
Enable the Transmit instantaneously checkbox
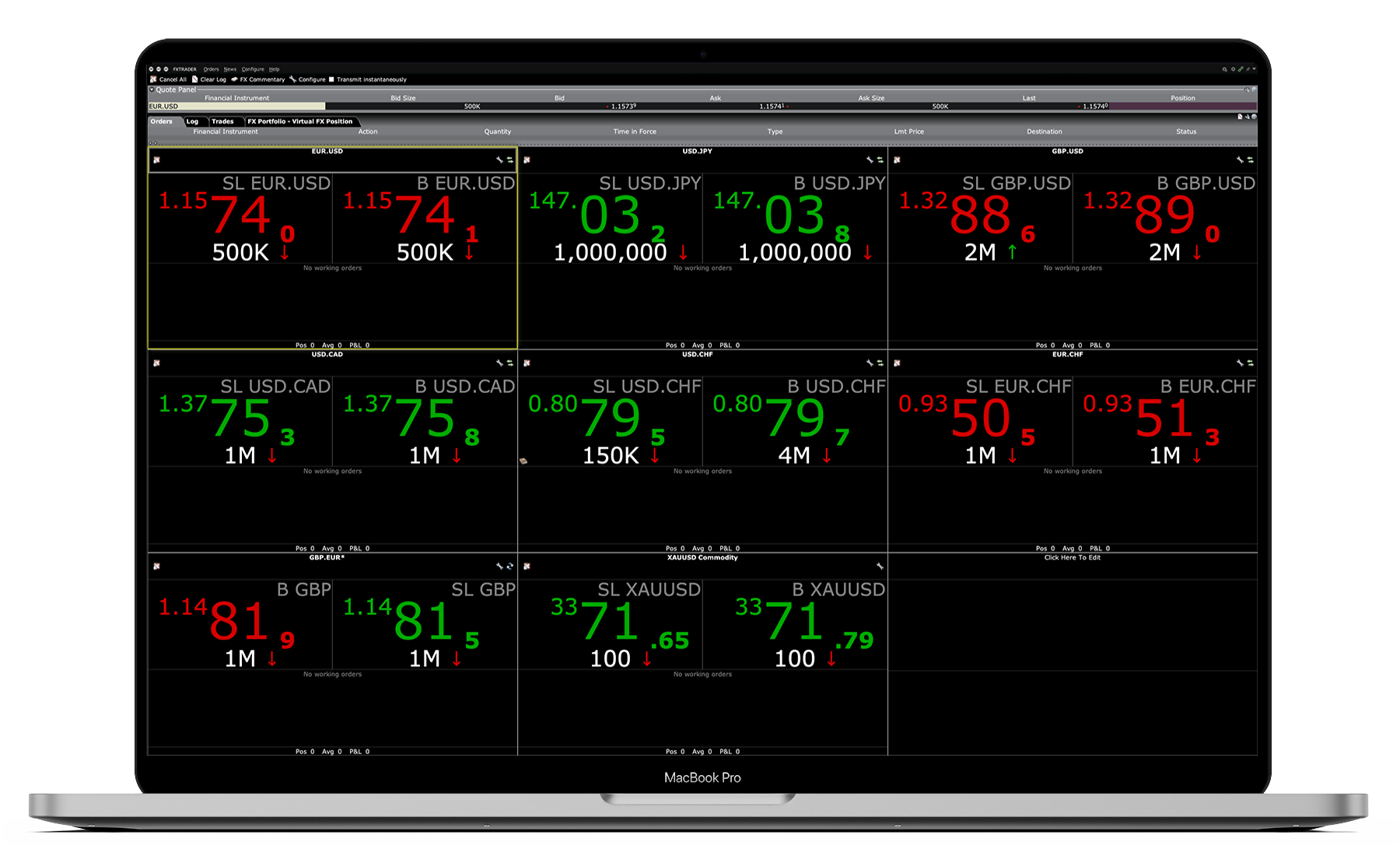click(332, 79)
